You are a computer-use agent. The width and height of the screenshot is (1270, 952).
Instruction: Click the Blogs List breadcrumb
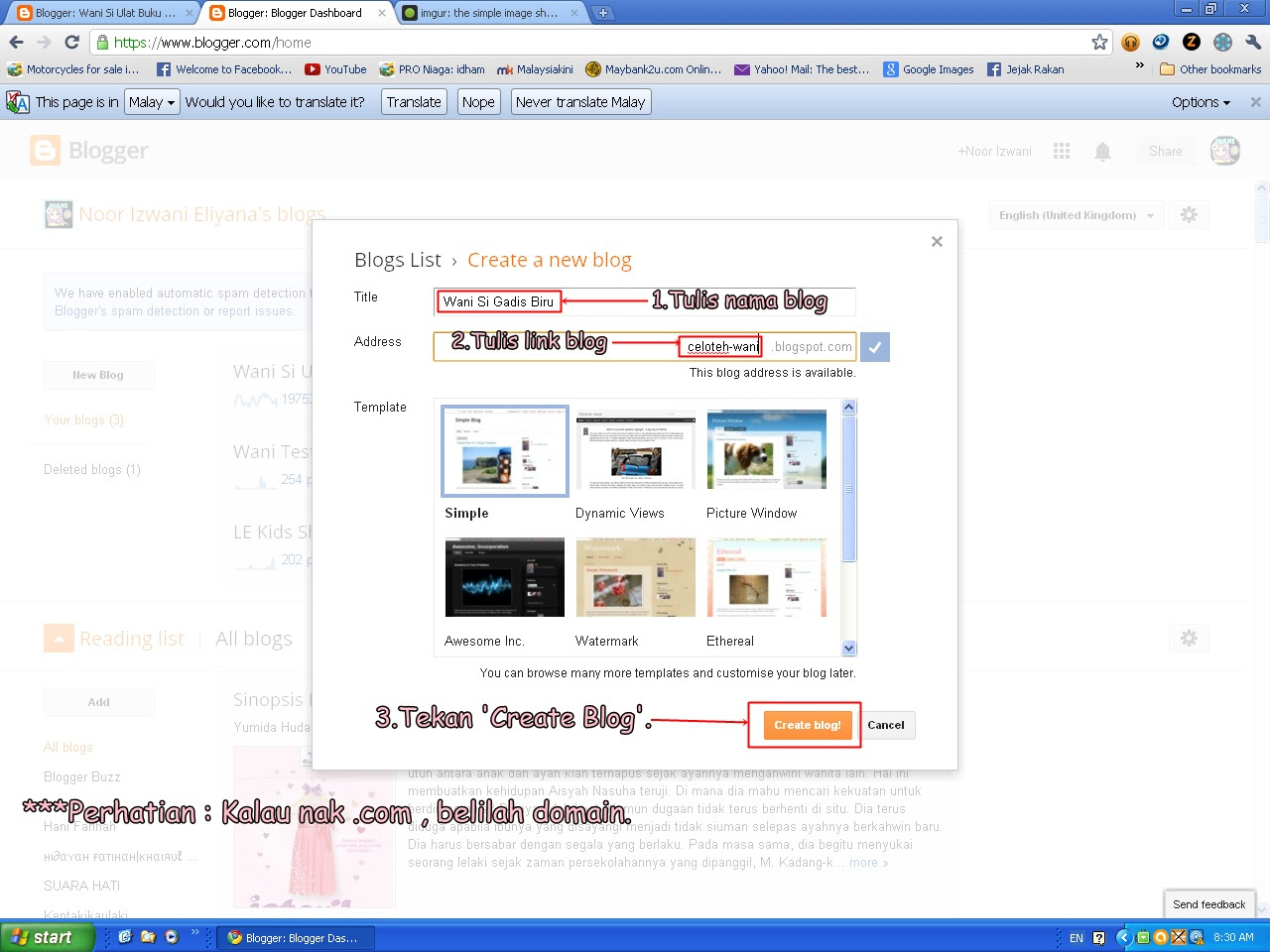click(x=397, y=260)
